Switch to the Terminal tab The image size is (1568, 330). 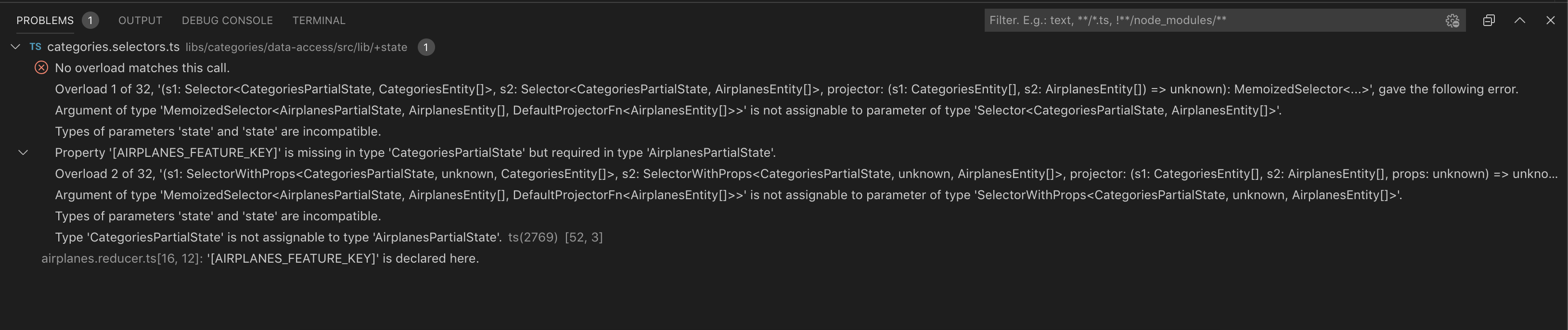pos(318,21)
